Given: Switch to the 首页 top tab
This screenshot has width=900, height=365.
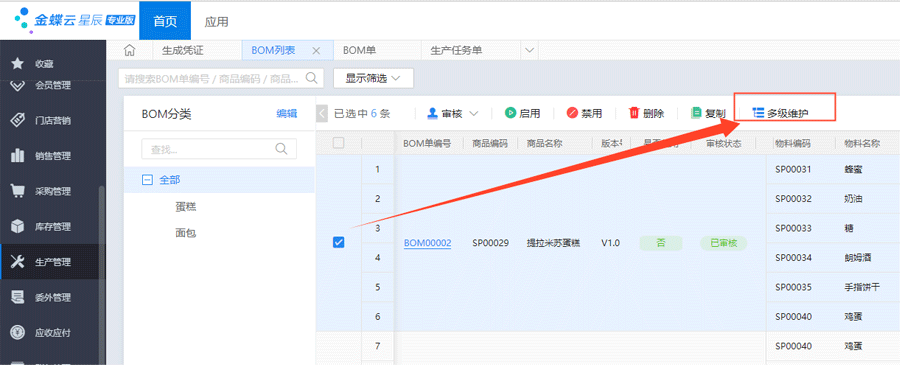Looking at the screenshot, I should (x=165, y=21).
